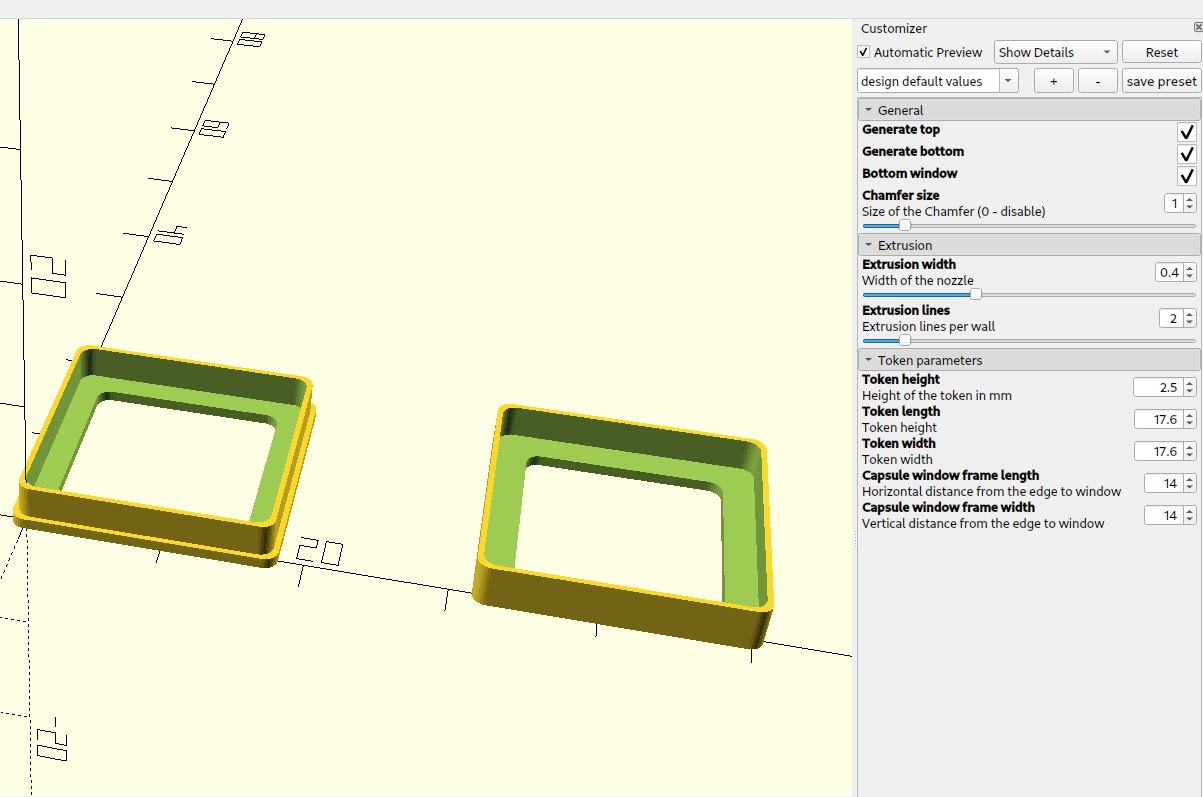Image resolution: width=1203 pixels, height=797 pixels.
Task: Click the Chamfer size slider
Action: pos(1029,226)
